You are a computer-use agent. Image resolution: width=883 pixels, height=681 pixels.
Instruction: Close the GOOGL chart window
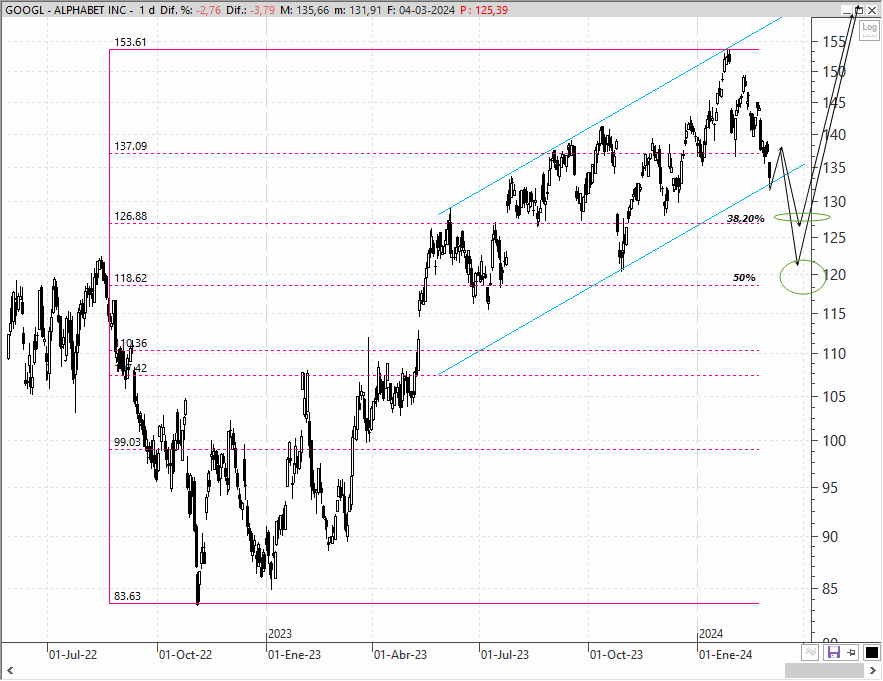point(872,10)
